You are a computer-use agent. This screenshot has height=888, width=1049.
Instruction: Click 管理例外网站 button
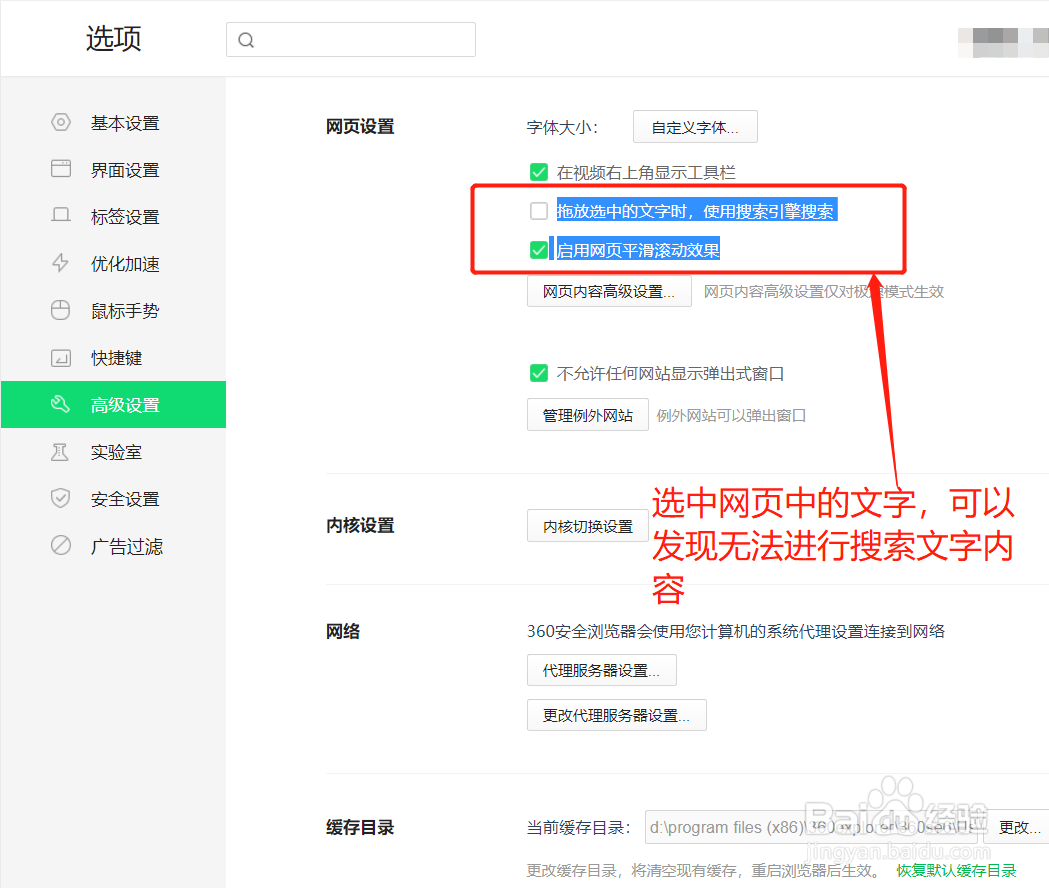coord(587,415)
